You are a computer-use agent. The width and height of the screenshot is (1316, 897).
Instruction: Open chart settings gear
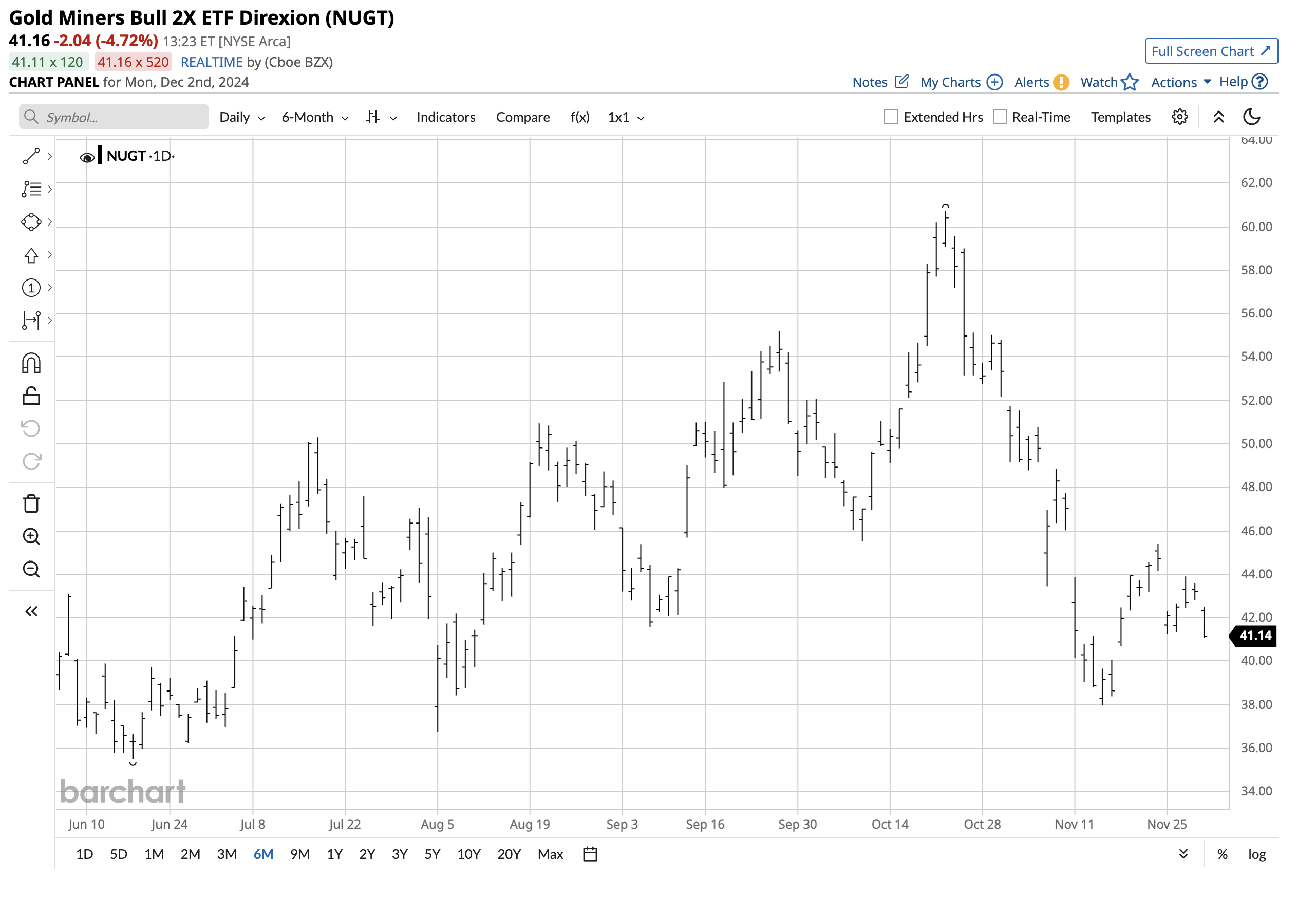pos(1179,117)
